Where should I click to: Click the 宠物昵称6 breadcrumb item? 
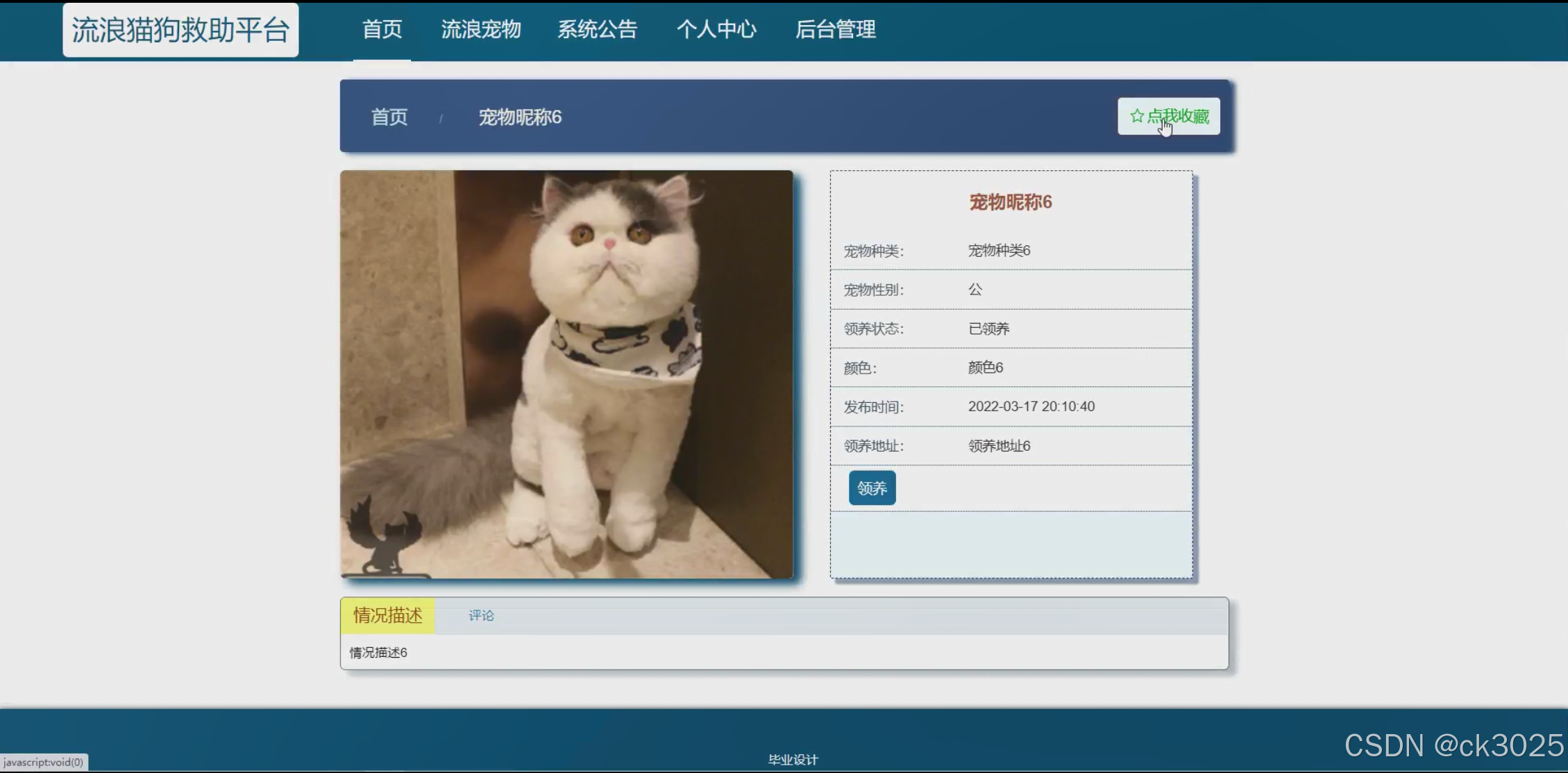coord(520,117)
